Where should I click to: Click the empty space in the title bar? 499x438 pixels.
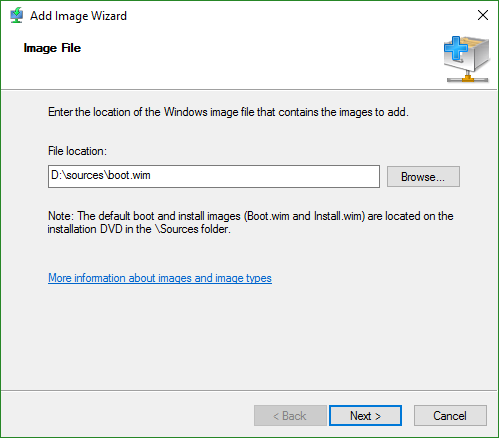point(300,15)
